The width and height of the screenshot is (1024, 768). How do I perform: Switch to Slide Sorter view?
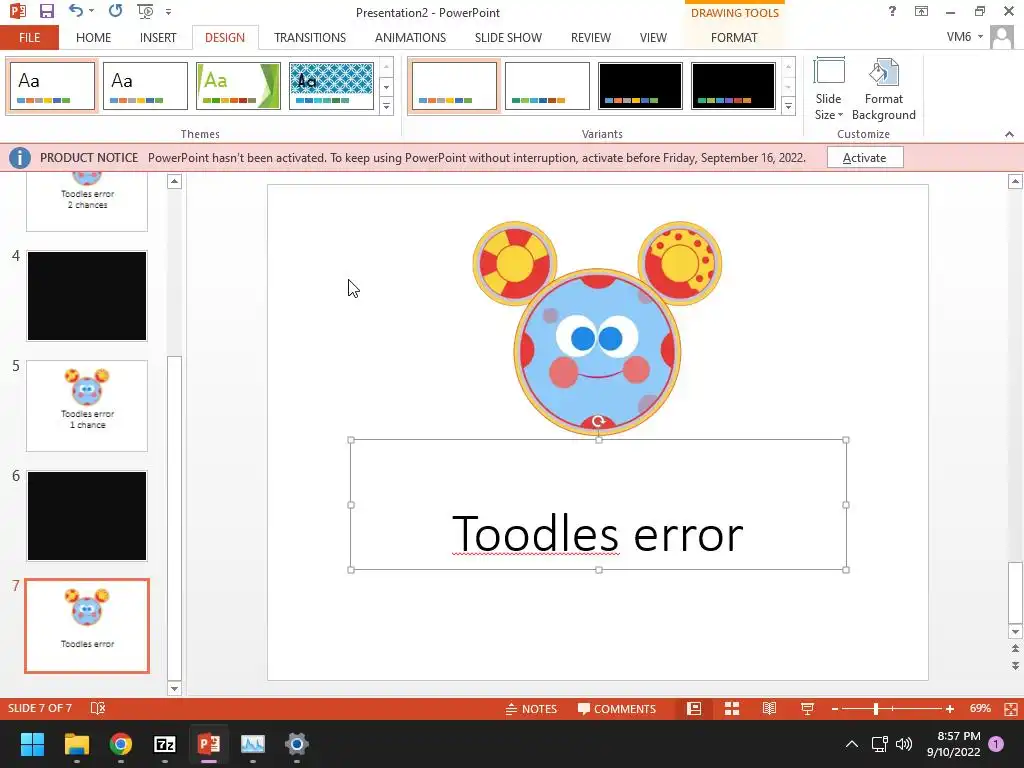[731, 709]
